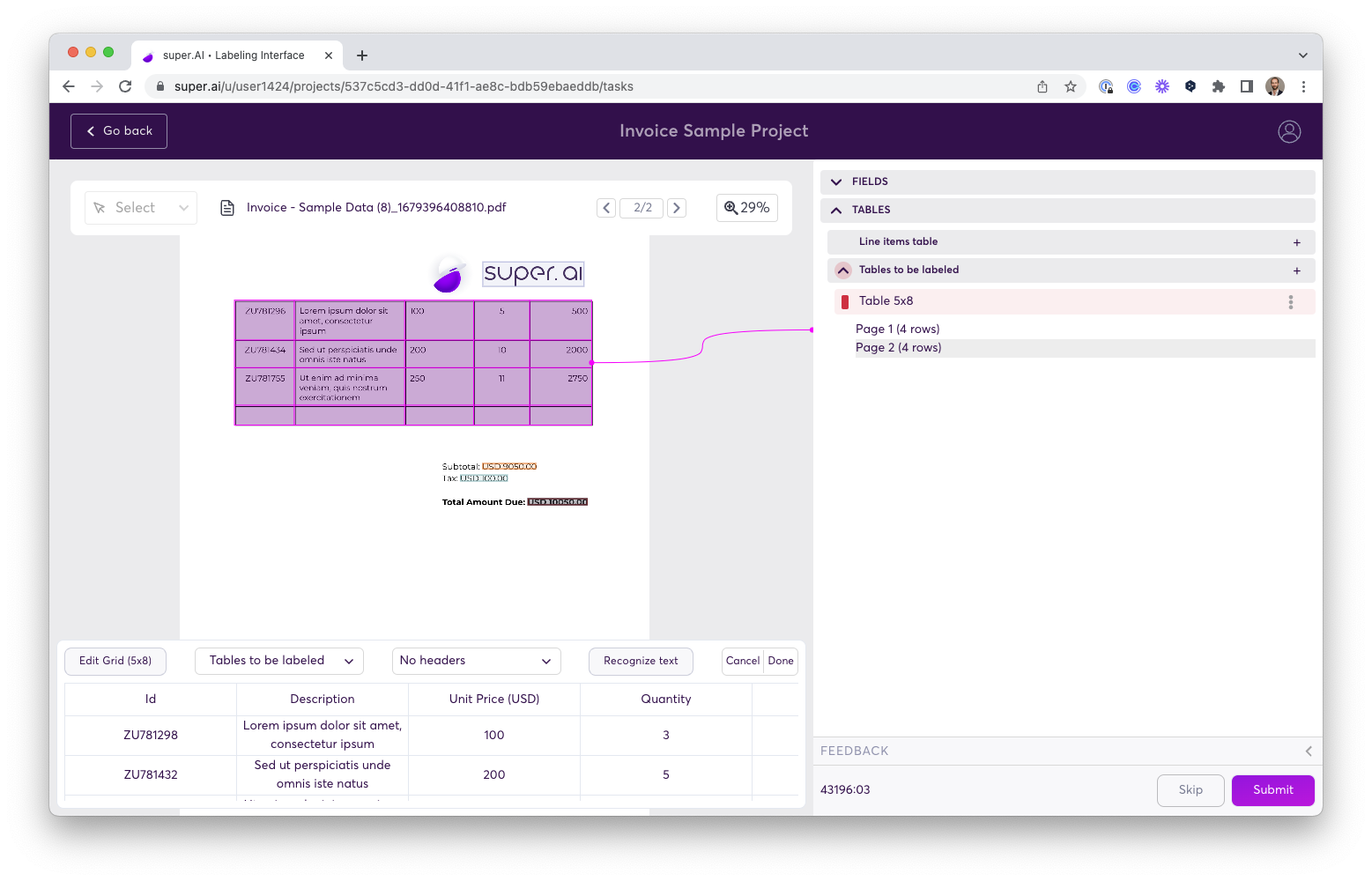Viewport: 1372px width, 881px height.
Task: Open the tab search chevron
Action: coord(1303,56)
